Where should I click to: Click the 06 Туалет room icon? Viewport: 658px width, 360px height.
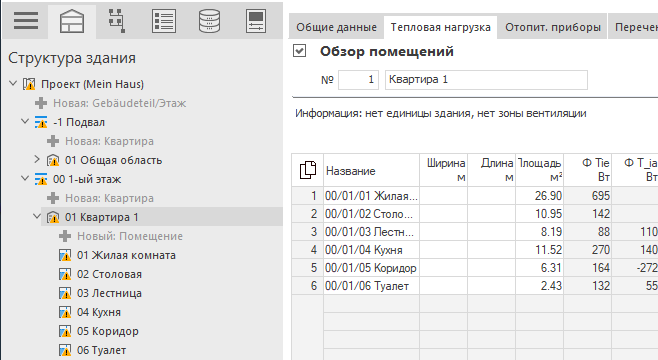[65, 350]
